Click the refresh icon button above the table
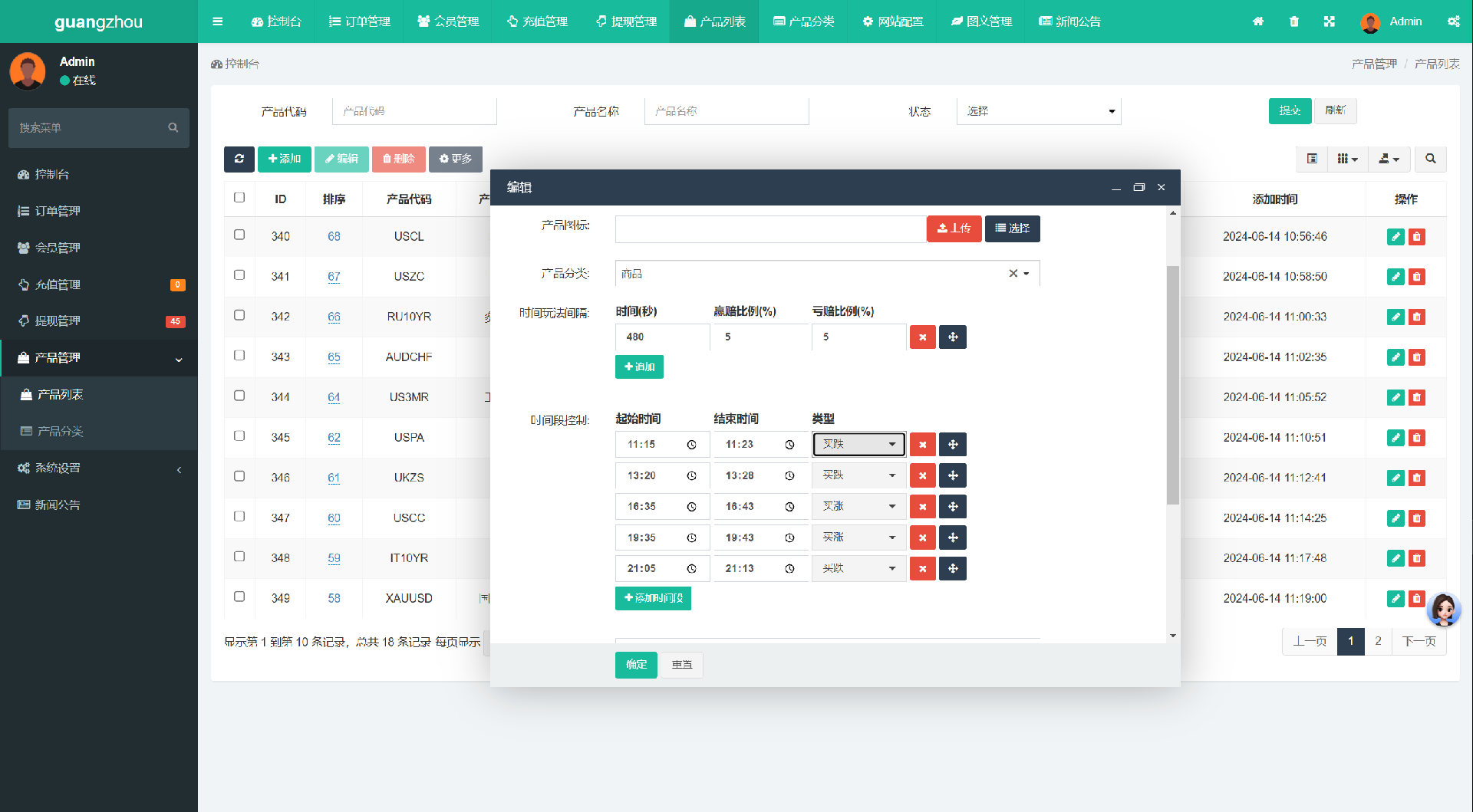Screen dimensions: 1473x812 [x=239, y=159]
